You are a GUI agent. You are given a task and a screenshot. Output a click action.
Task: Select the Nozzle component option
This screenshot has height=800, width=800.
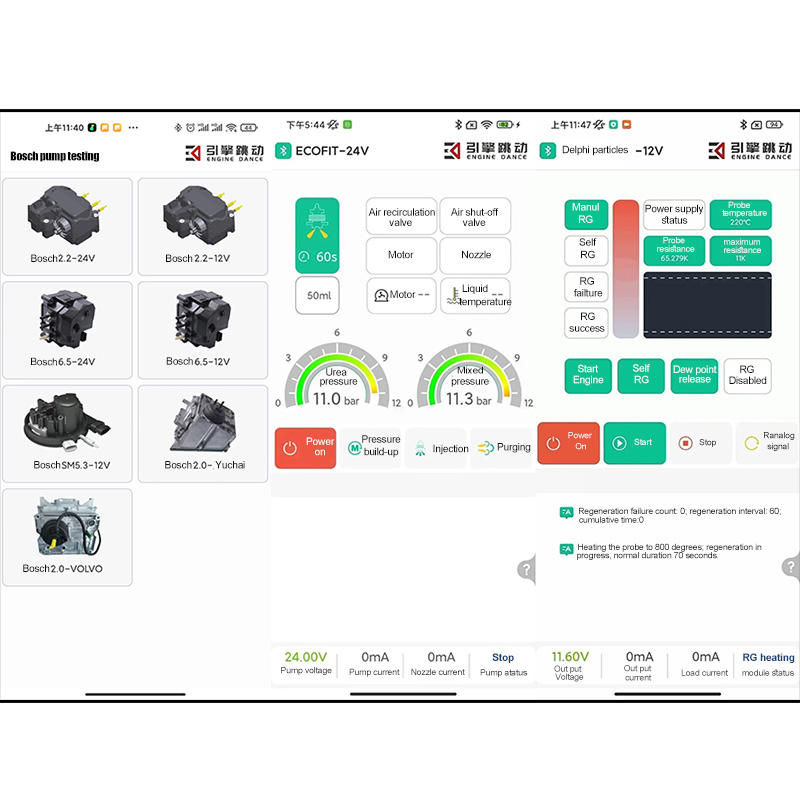tap(475, 255)
